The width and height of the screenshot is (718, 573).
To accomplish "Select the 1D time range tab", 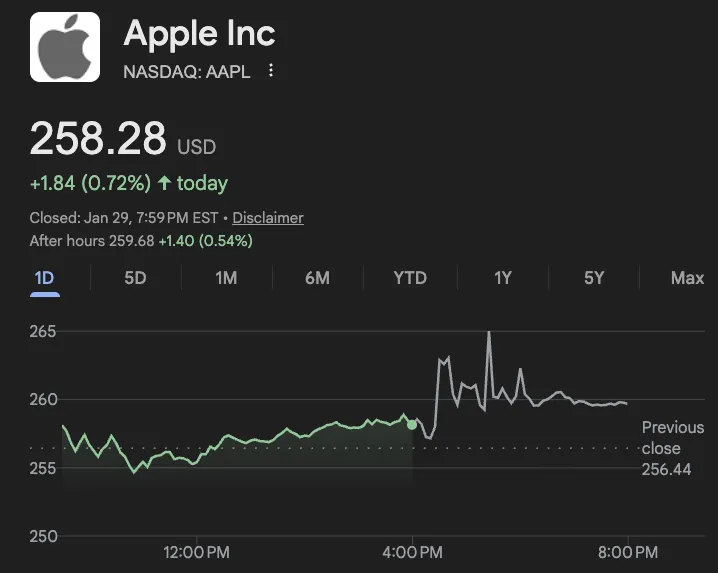I will 44,278.
